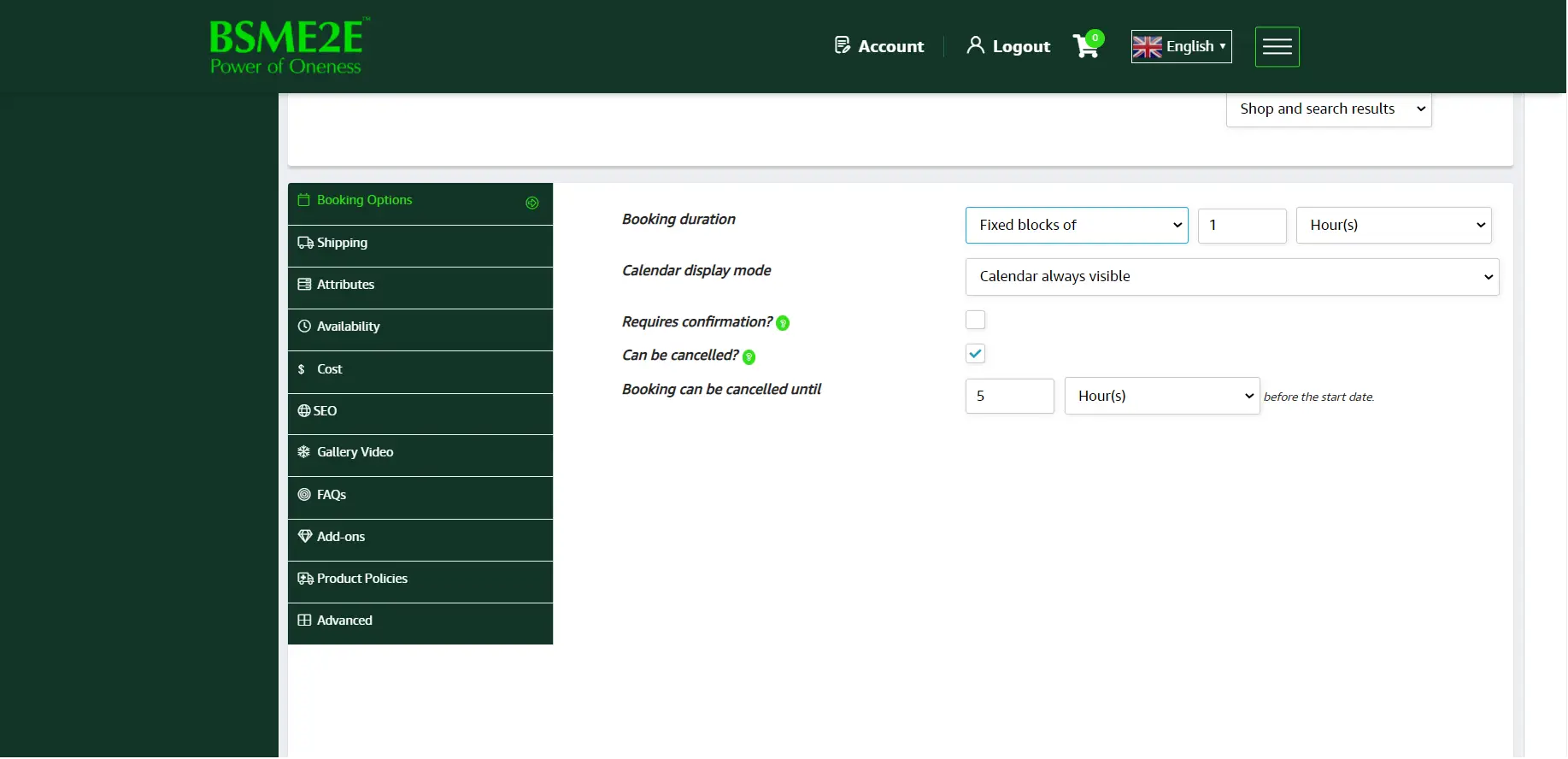This screenshot has height=759, width=1568.
Task: Click the SEO globe icon
Action: 304,411
